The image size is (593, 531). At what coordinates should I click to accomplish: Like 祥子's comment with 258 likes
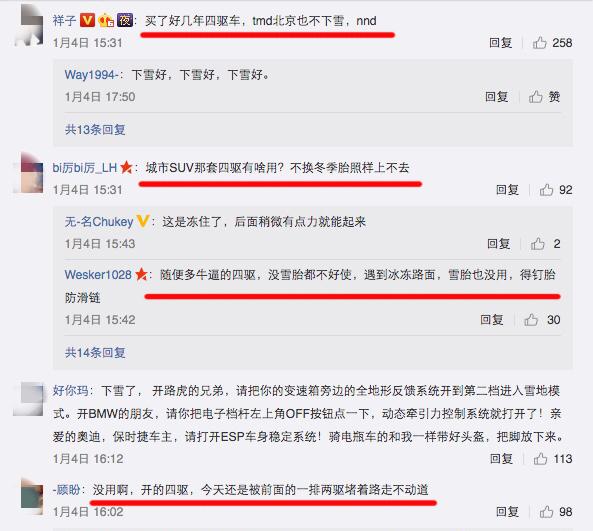(540, 43)
